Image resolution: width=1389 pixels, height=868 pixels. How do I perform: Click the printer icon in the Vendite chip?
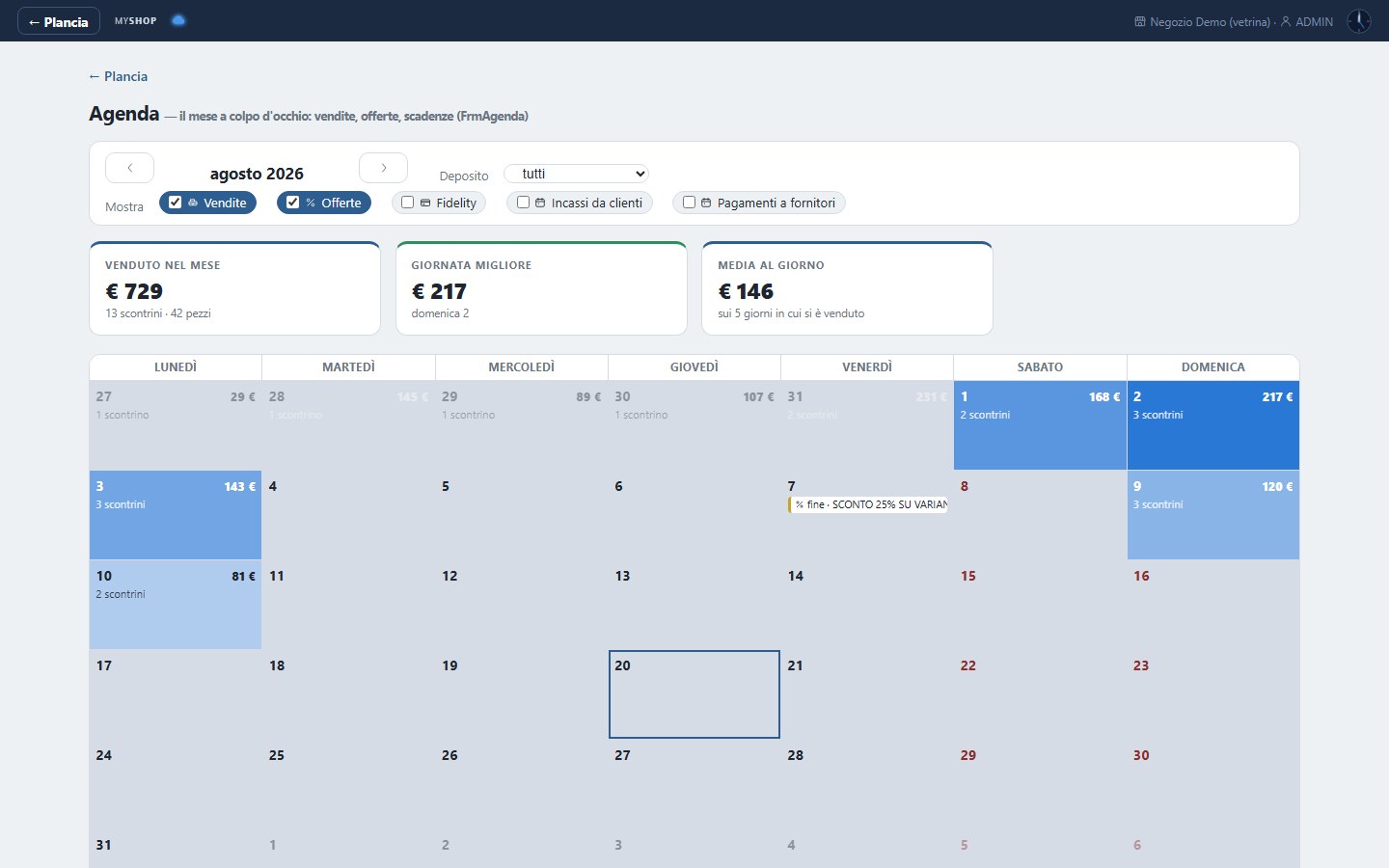tap(193, 203)
